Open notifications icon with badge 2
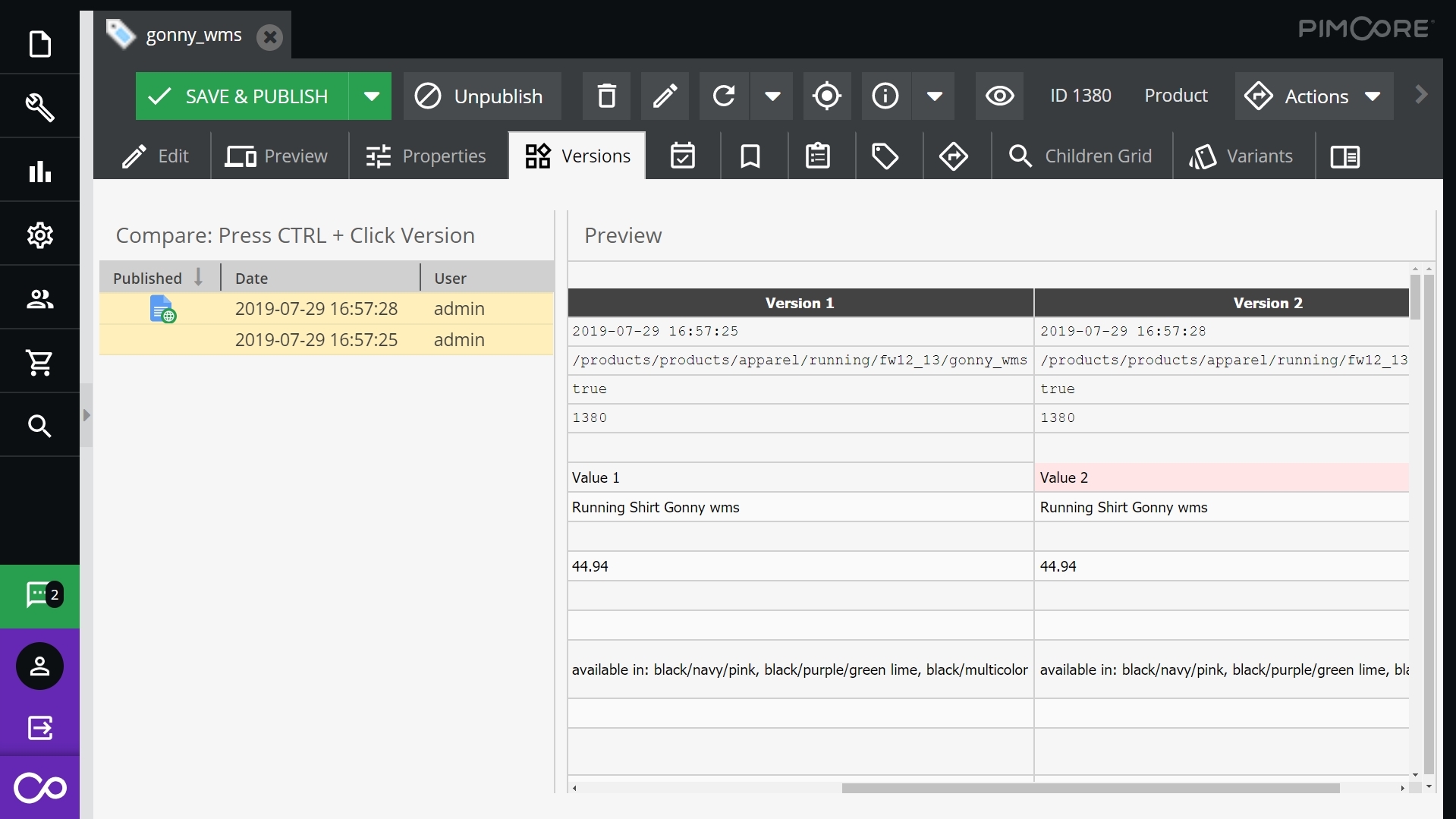 (x=39, y=596)
